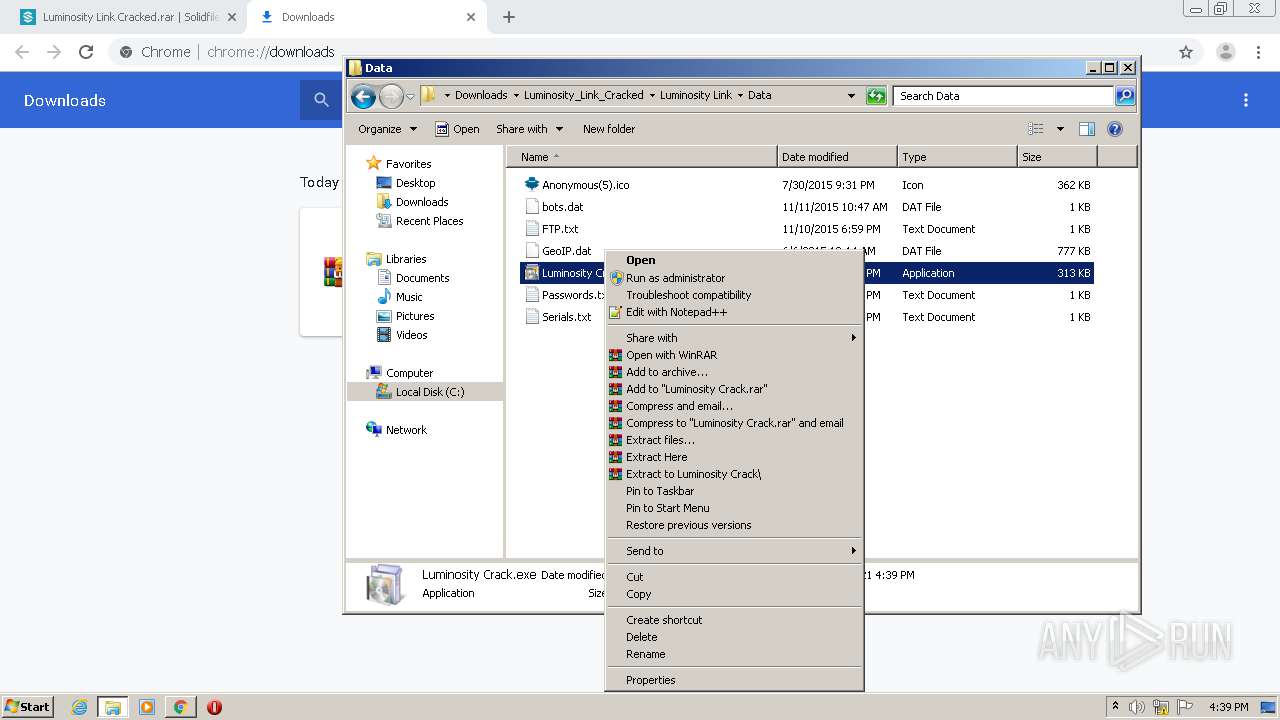The width and height of the screenshot is (1280, 720).
Task: Reload the Chrome page
Action: point(86,52)
